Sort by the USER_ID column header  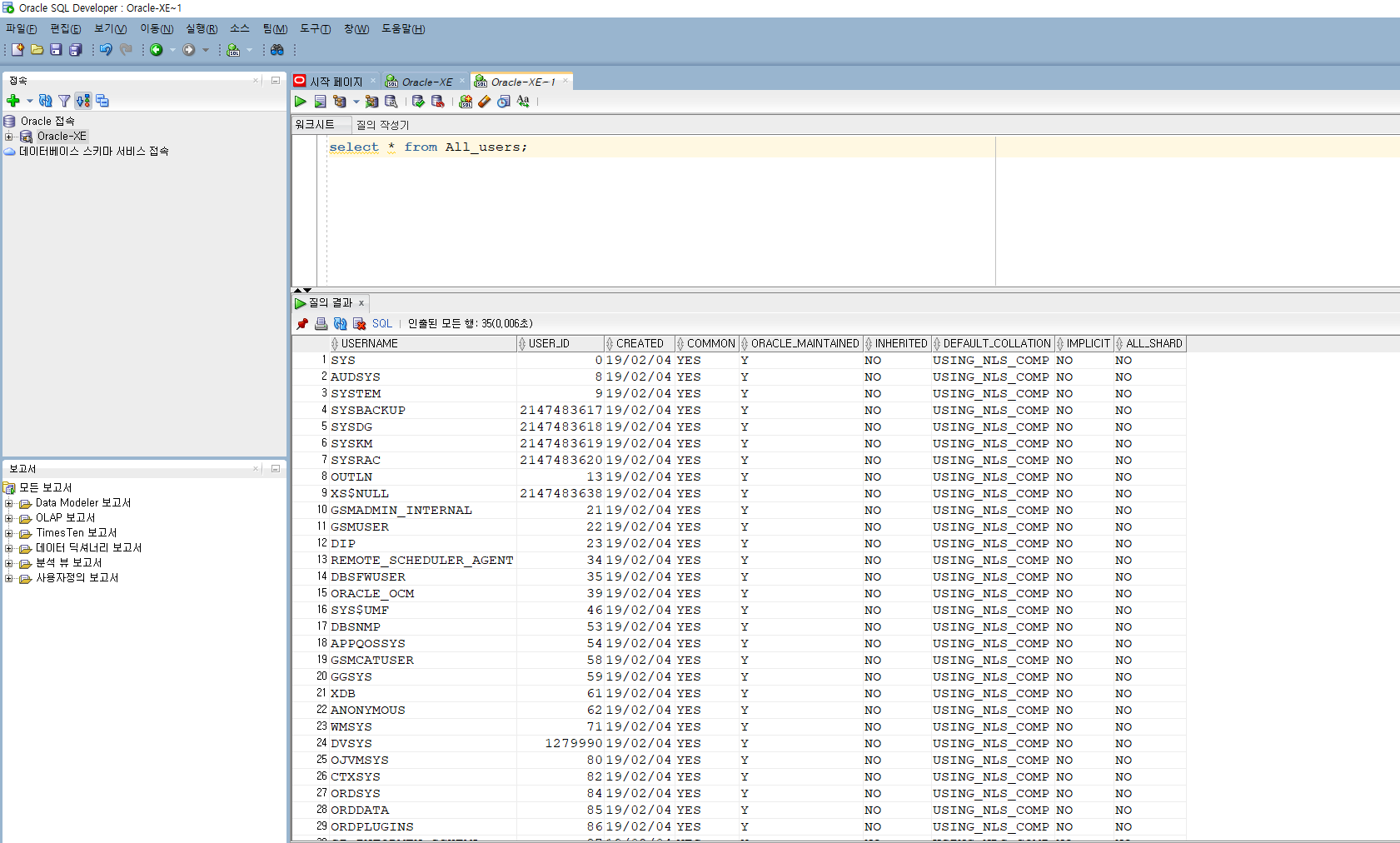560,343
